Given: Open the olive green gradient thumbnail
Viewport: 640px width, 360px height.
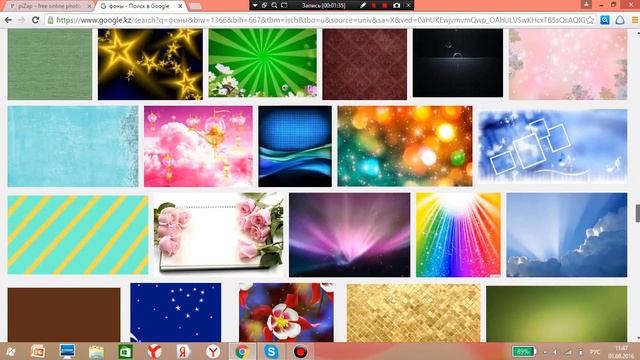Looking at the screenshot, I should [x=557, y=314].
